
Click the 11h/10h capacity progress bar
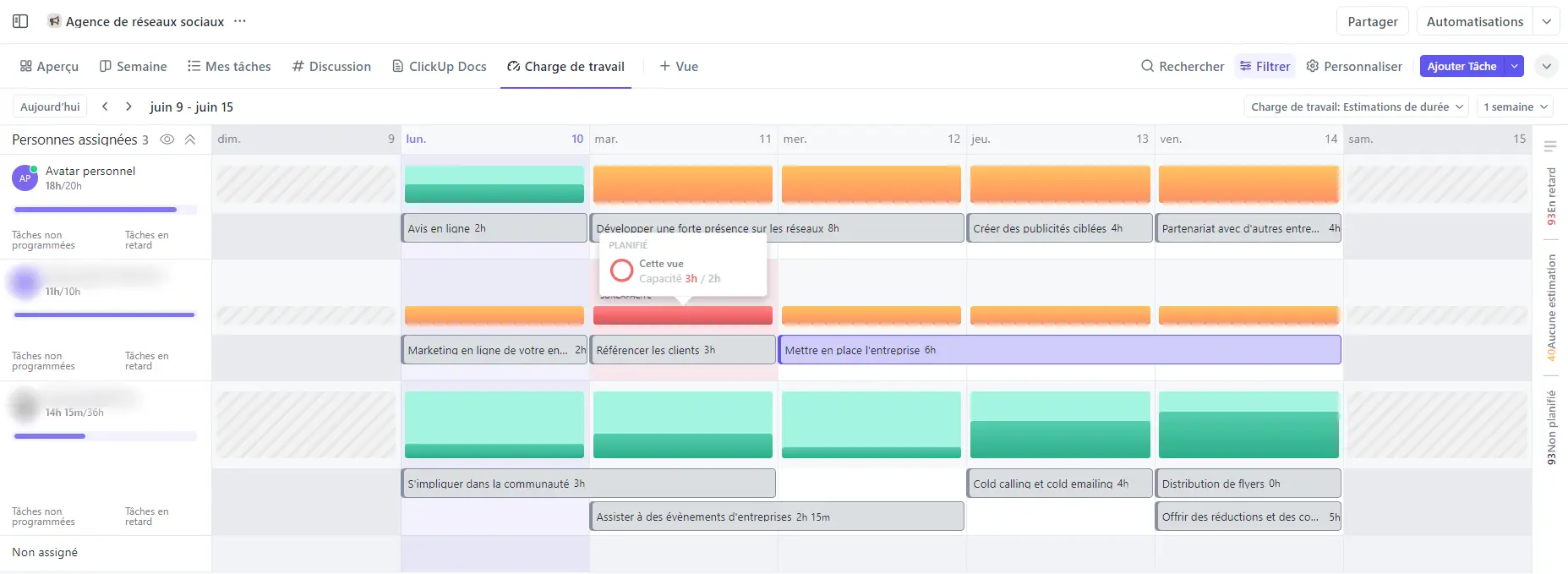(x=105, y=314)
